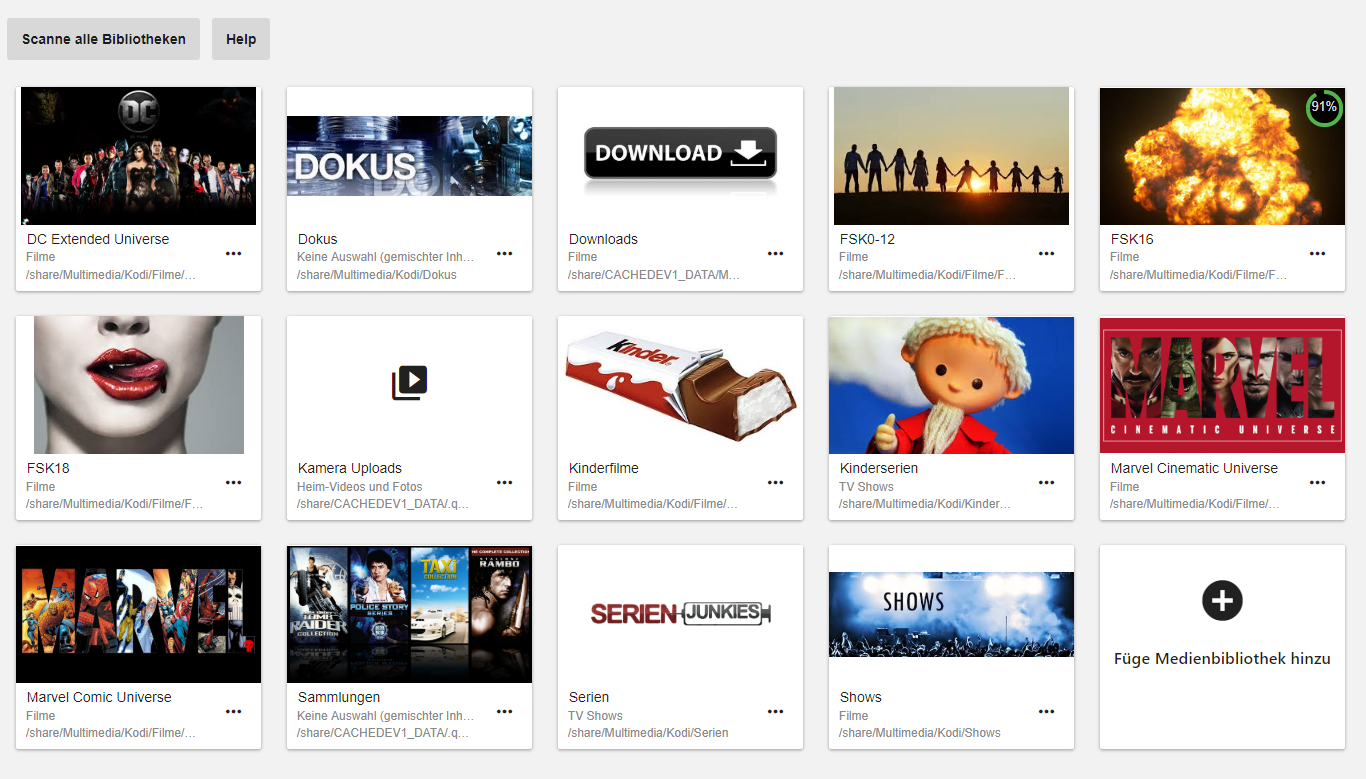Open the Serien Junkies logo thumbnail
The width and height of the screenshot is (1366, 779).
pyautogui.click(x=680, y=613)
